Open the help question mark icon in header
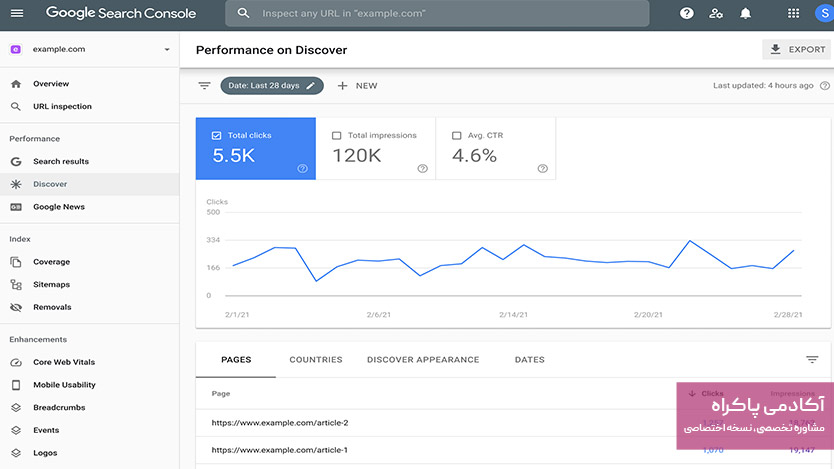Viewport: 834px width, 469px height. pos(687,13)
